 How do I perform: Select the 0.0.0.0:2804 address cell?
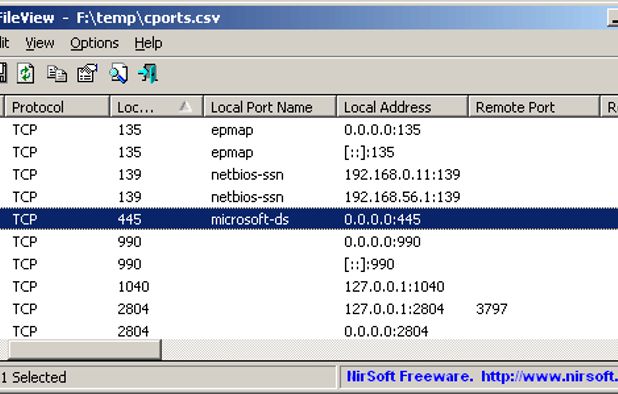(x=386, y=331)
